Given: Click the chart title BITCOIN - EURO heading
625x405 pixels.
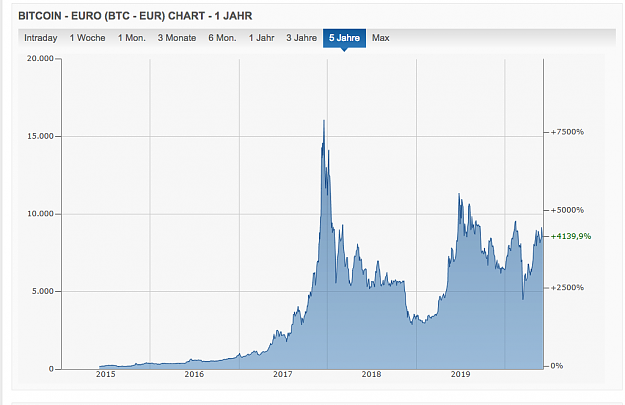Looking at the screenshot, I should pyautogui.click(x=135, y=16).
